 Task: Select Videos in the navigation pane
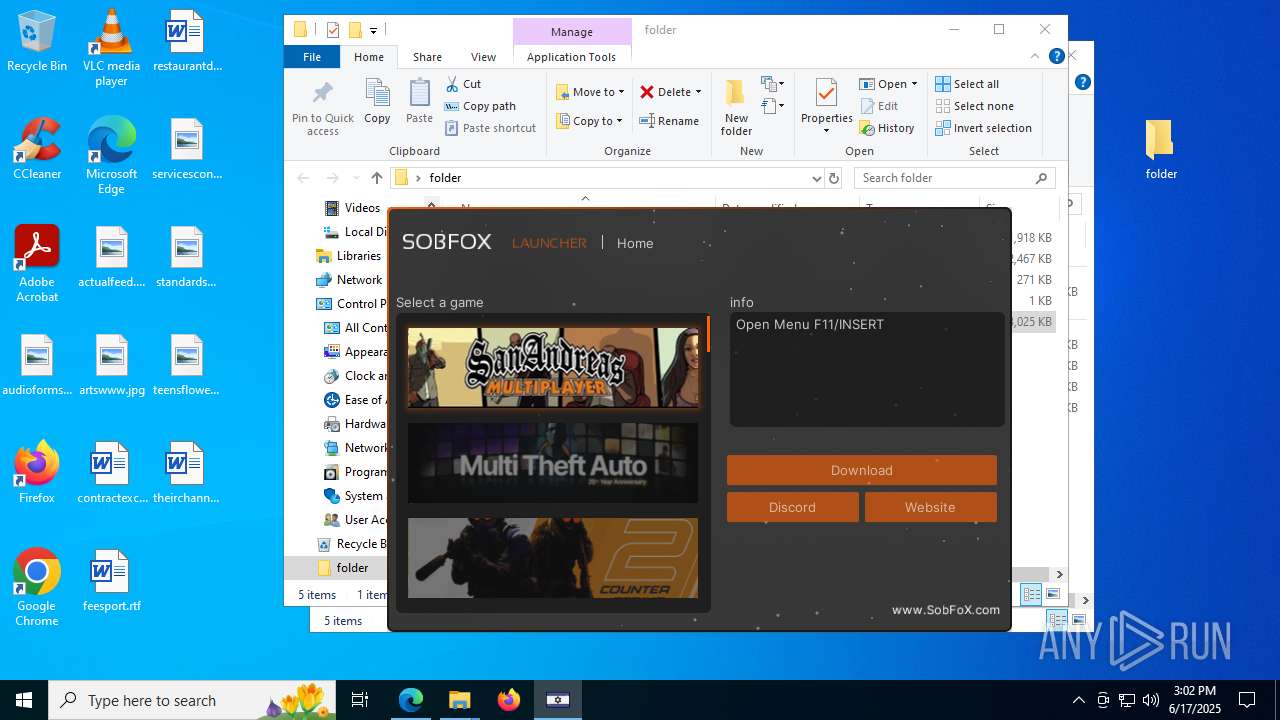(x=352, y=208)
